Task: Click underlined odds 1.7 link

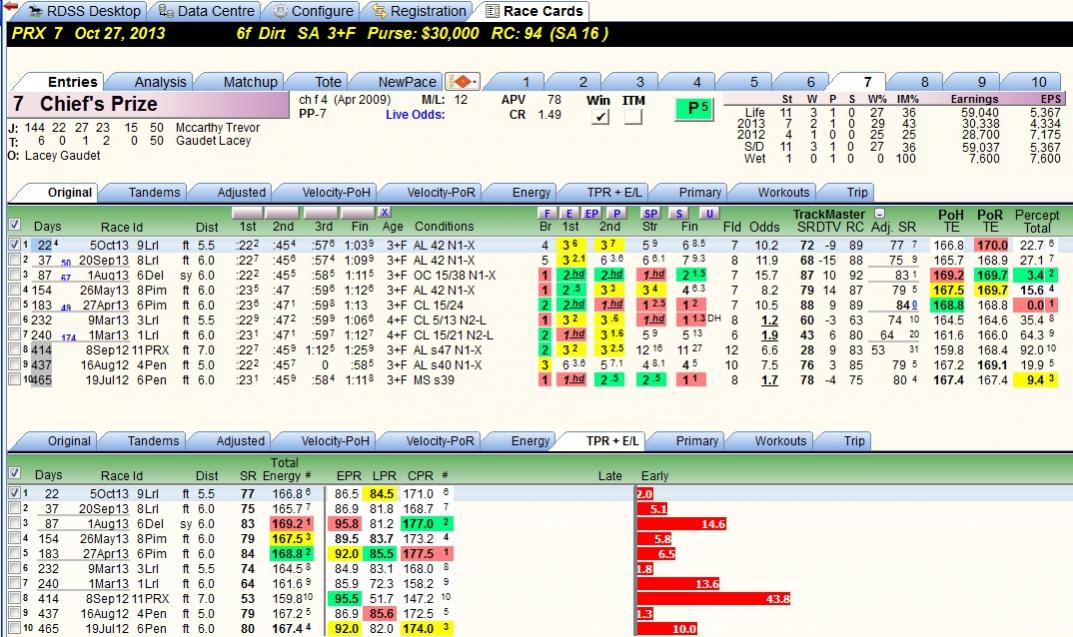Action: pos(769,380)
